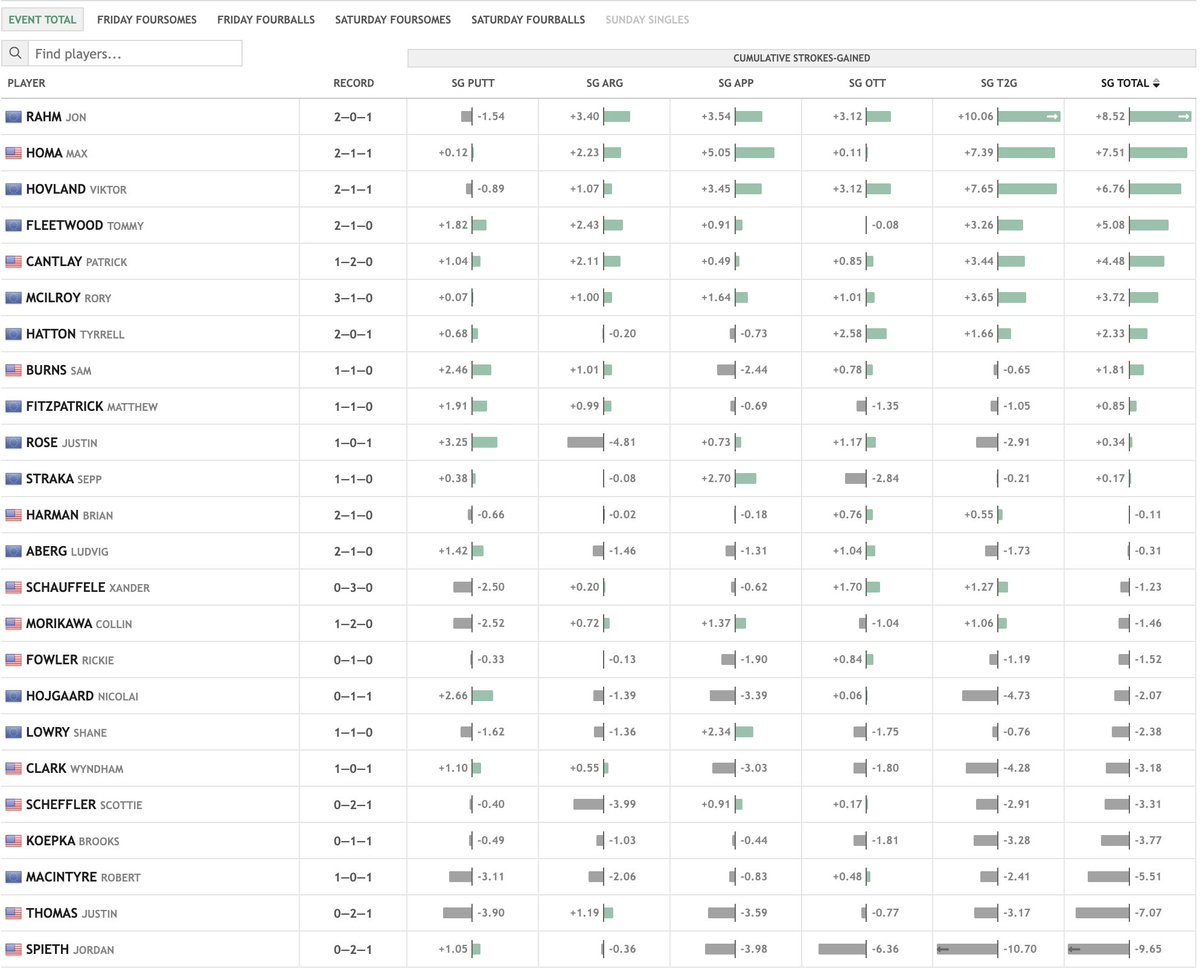Click the US flag beside Cantlay Patrick
The image size is (1200, 969).
[13, 261]
